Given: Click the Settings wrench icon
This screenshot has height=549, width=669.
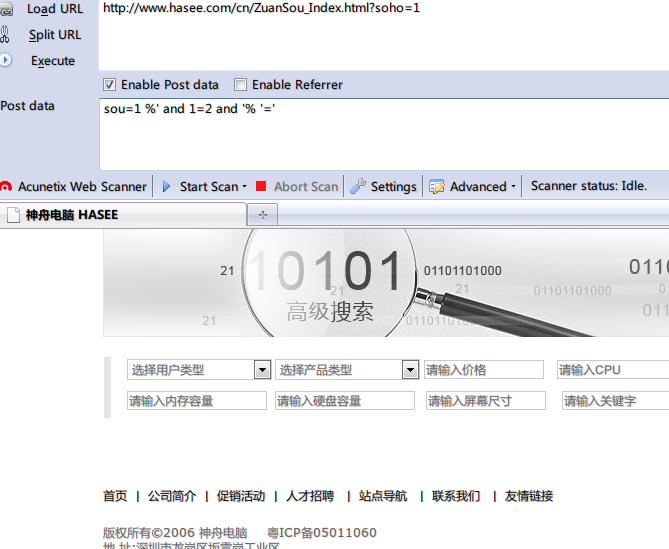Looking at the screenshot, I should click(358, 186).
